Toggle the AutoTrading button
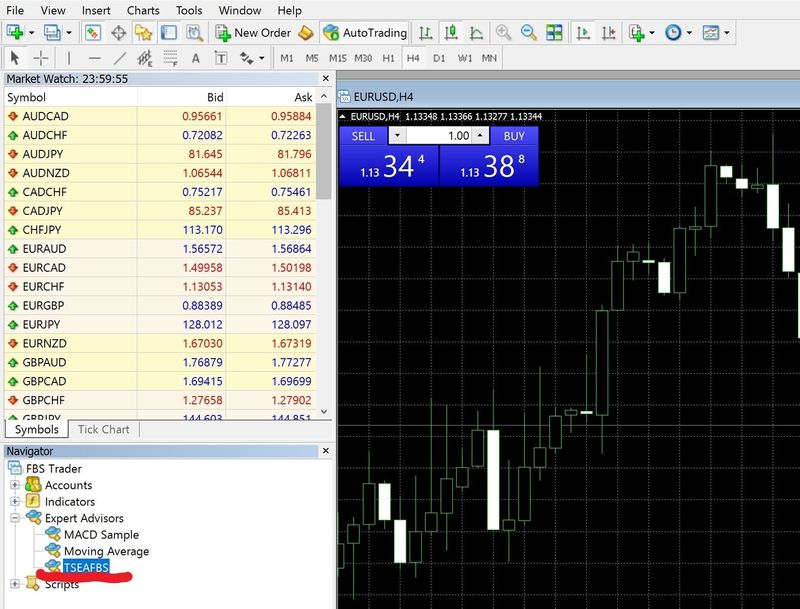Viewport: 800px width, 609px height. [x=365, y=33]
